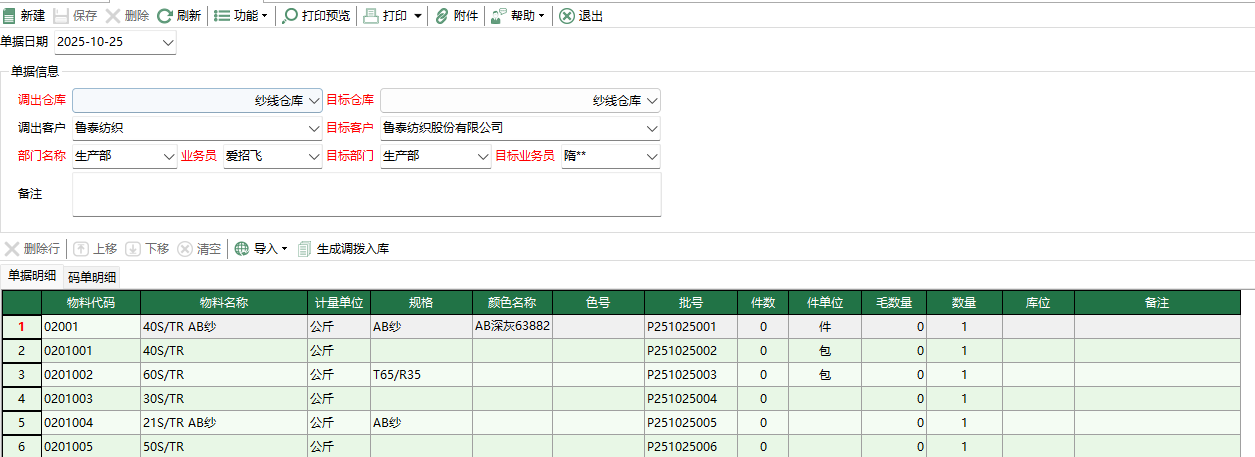The height and width of the screenshot is (457, 1255).
Task: Open the 目标业务员 dropdown
Action: 652,156
